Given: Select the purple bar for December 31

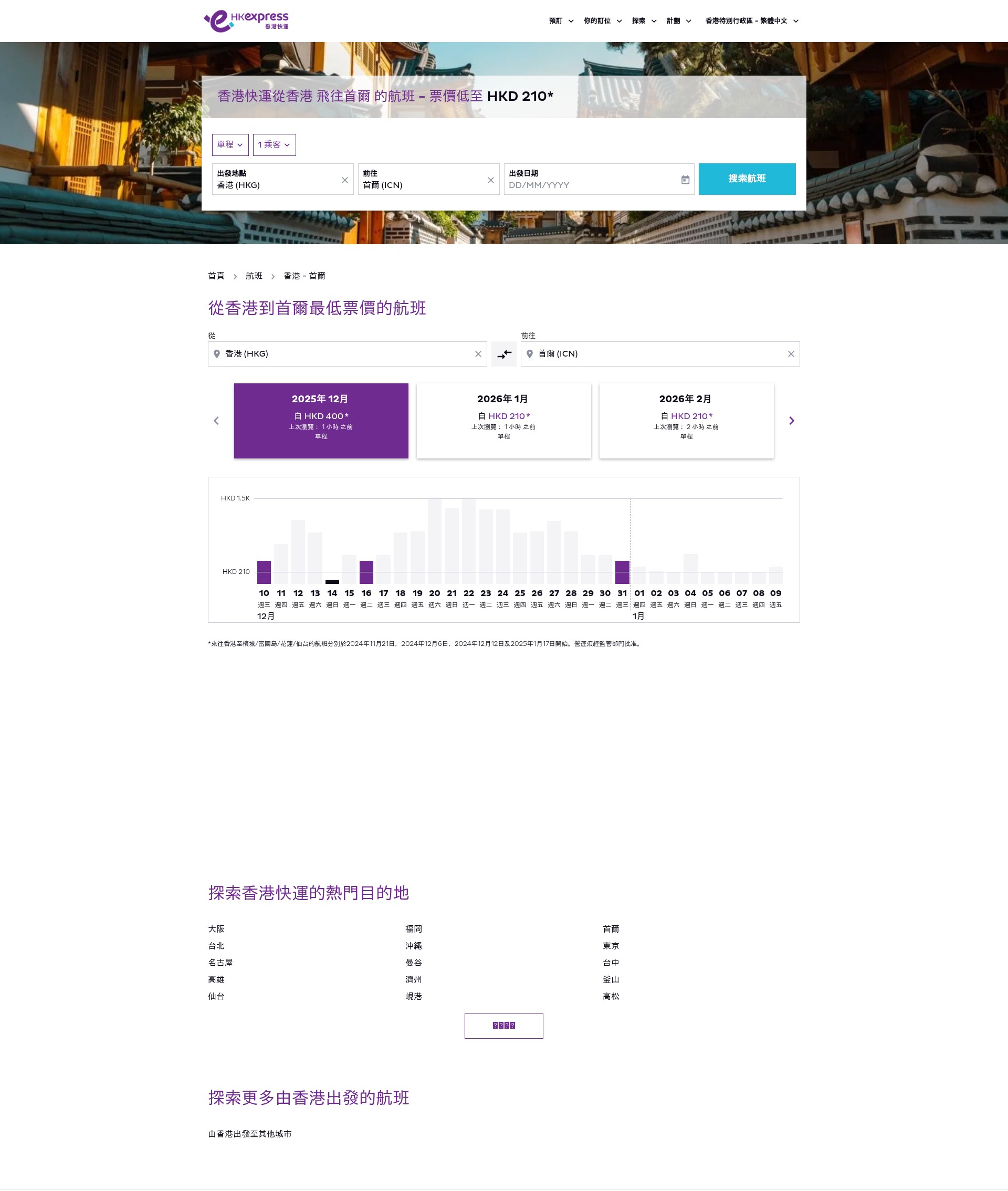Looking at the screenshot, I should tap(622, 572).
